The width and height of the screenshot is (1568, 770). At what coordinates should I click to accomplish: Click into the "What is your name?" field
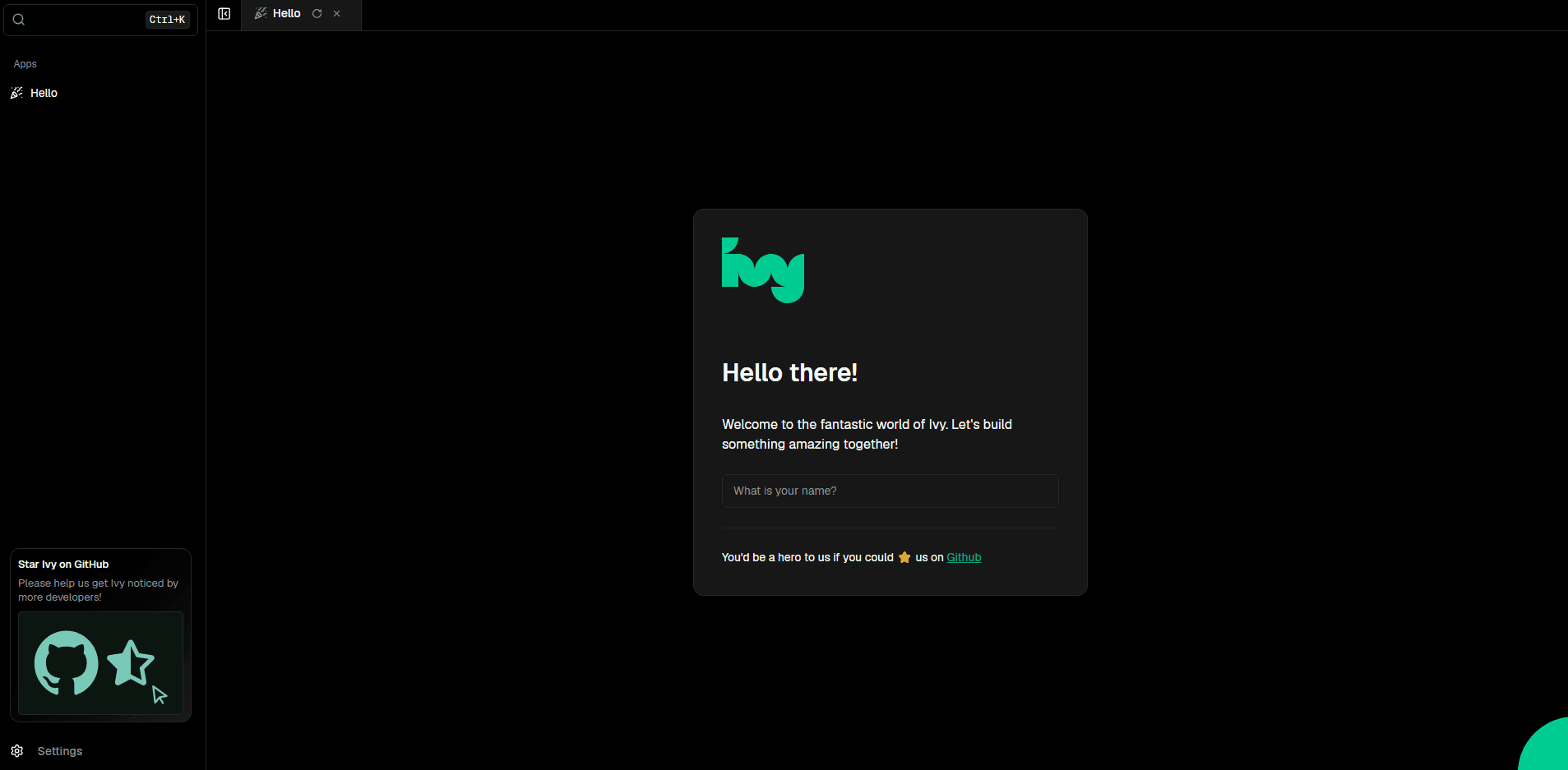[x=890, y=491]
